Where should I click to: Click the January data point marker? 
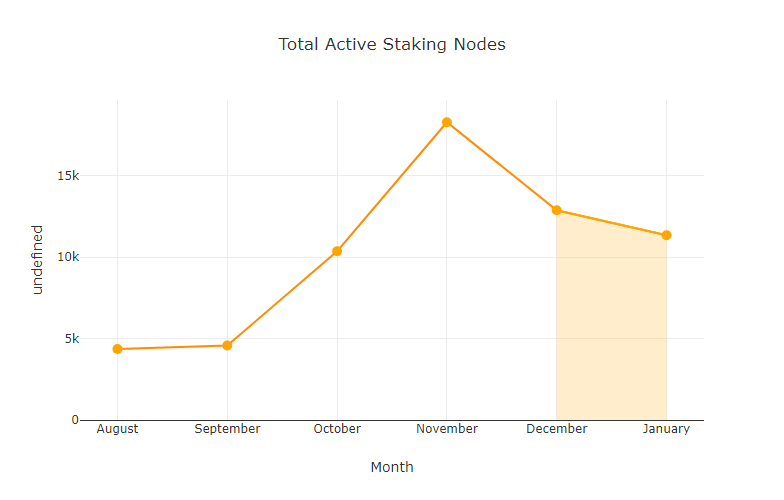click(666, 235)
